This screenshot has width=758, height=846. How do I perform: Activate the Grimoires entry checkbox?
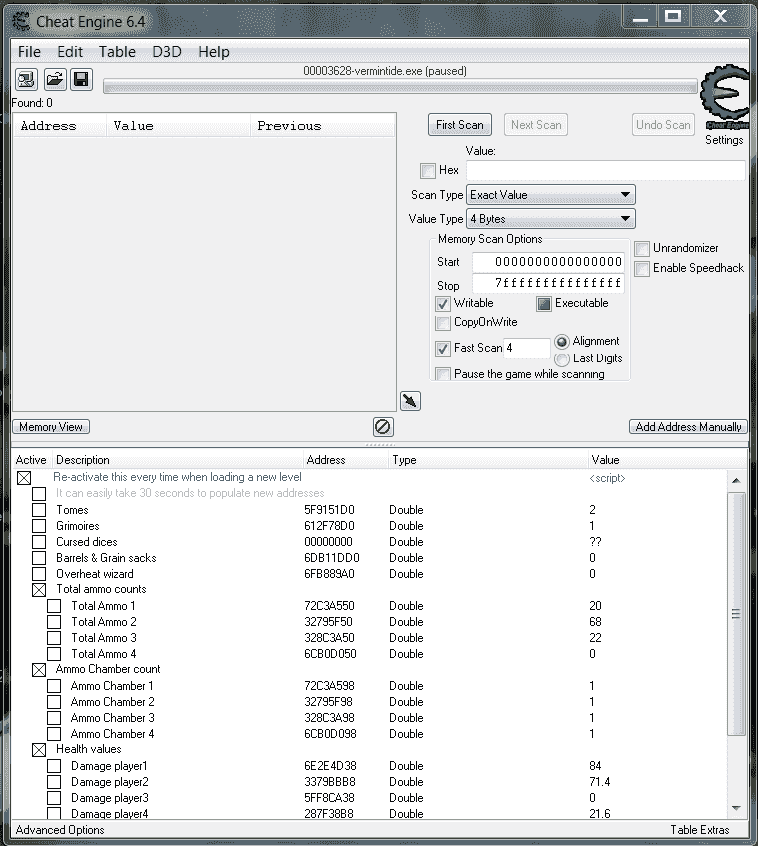point(39,526)
